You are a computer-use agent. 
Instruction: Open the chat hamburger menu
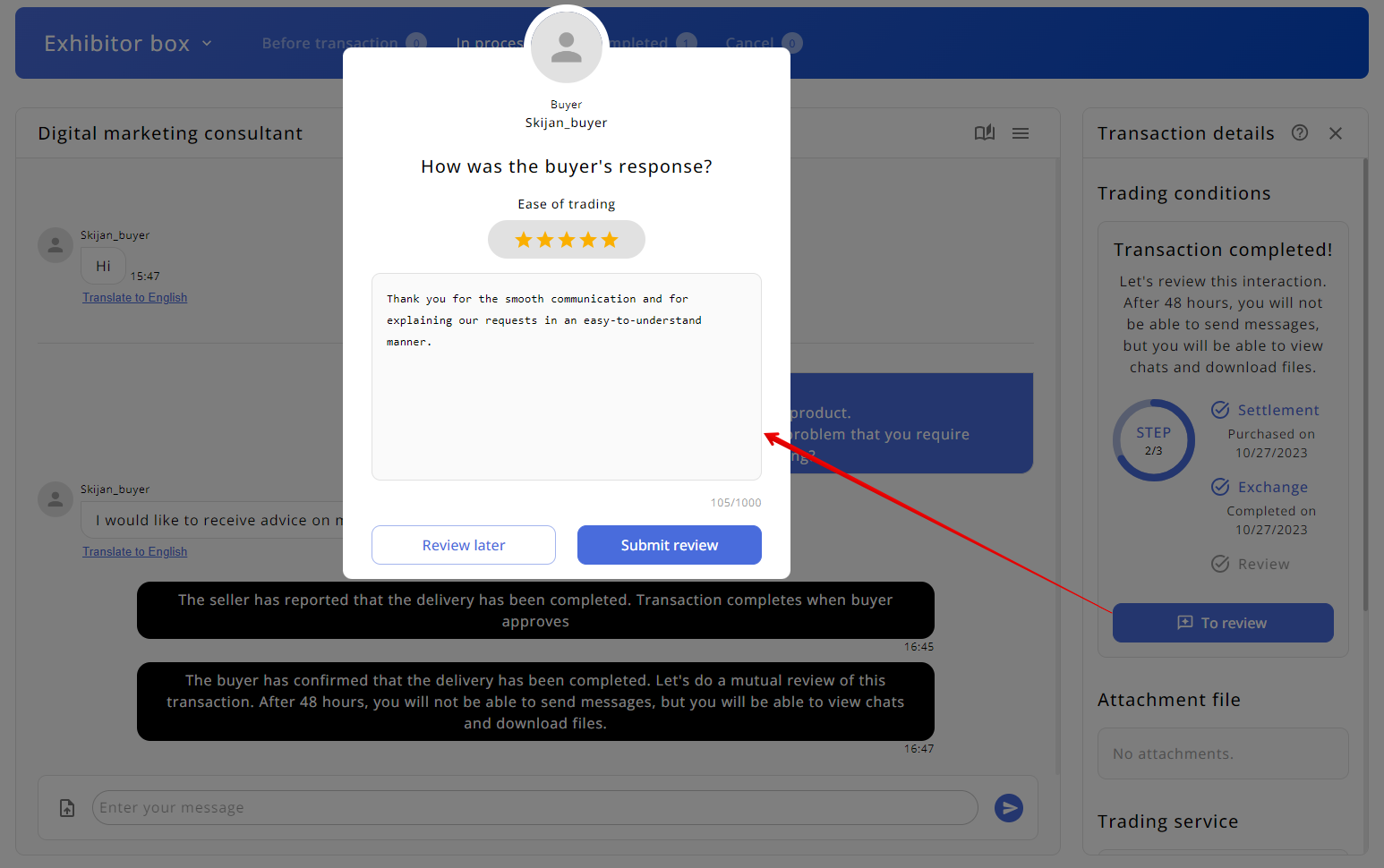click(x=1021, y=133)
